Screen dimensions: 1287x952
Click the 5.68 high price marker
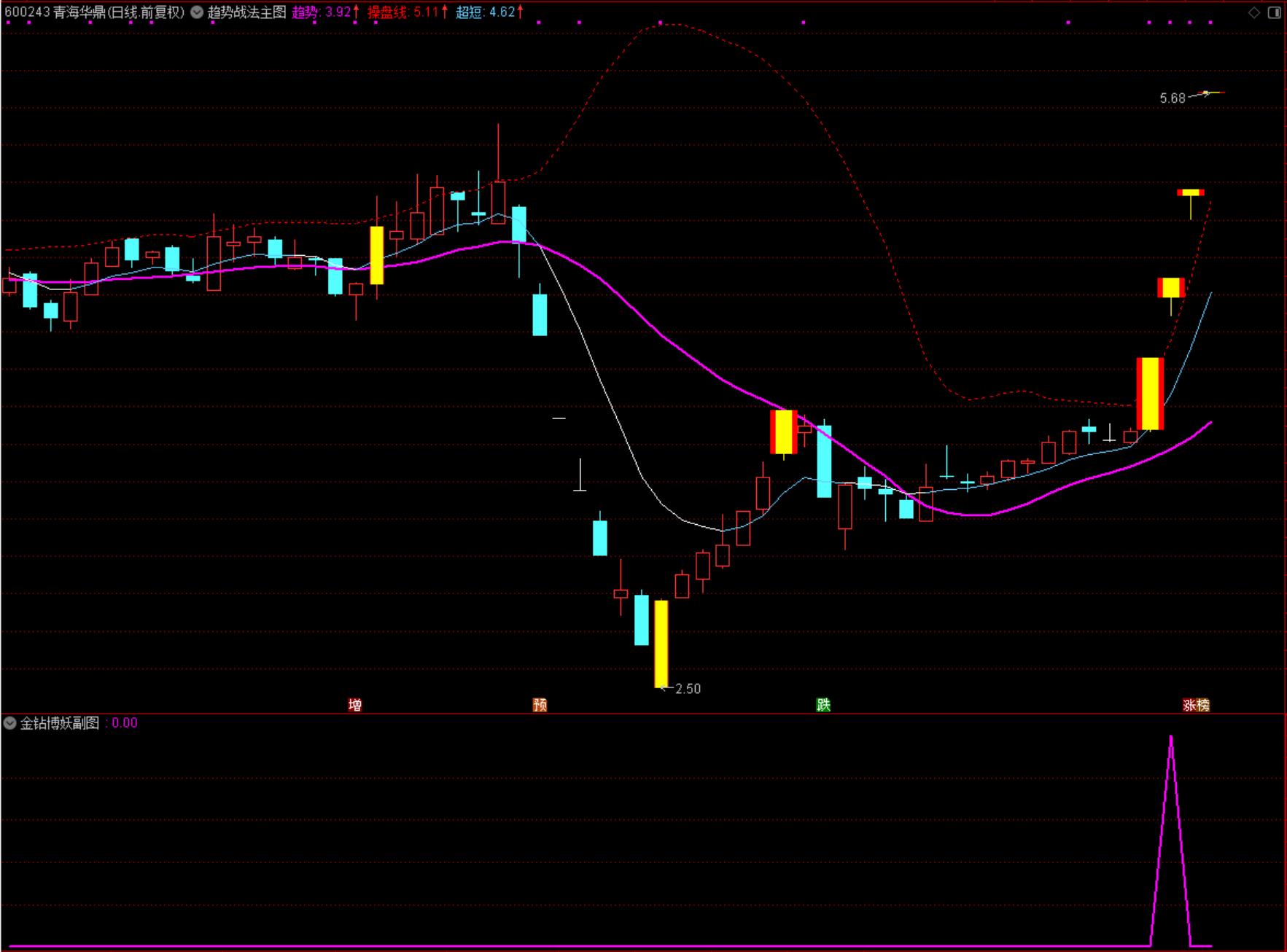point(1173,98)
